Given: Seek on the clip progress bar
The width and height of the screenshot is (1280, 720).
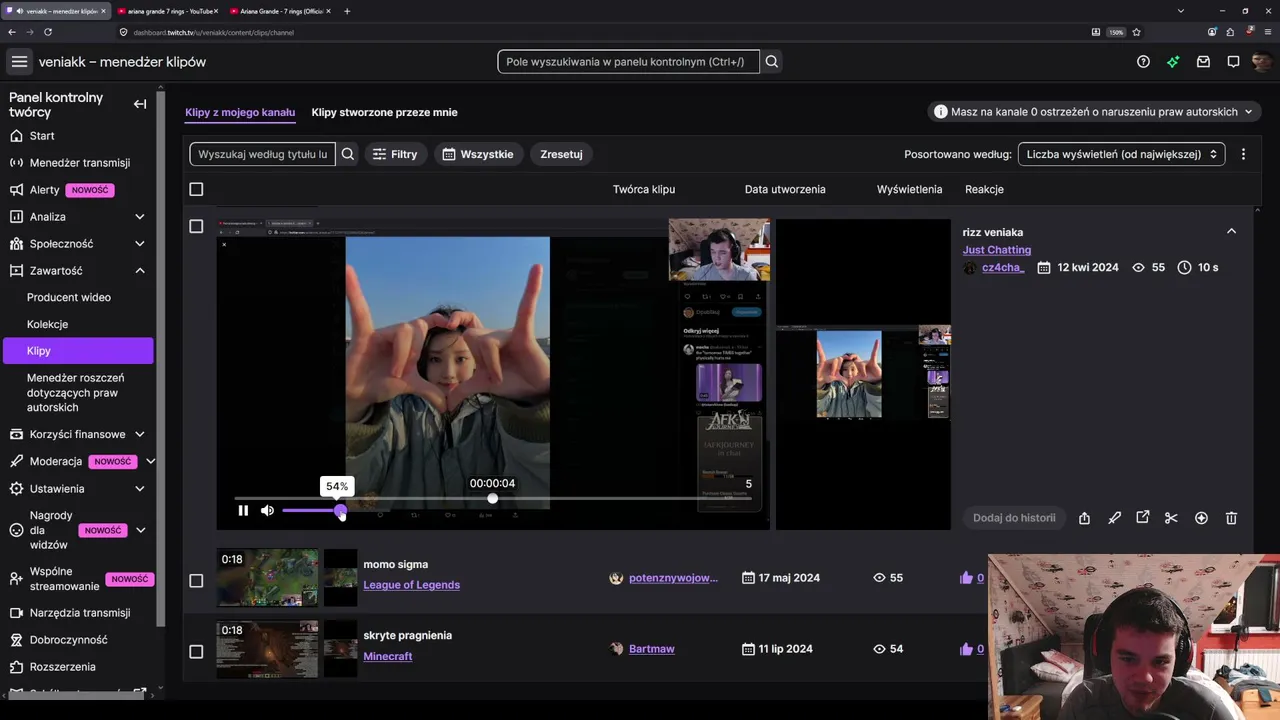Looking at the screenshot, I should 493,498.
